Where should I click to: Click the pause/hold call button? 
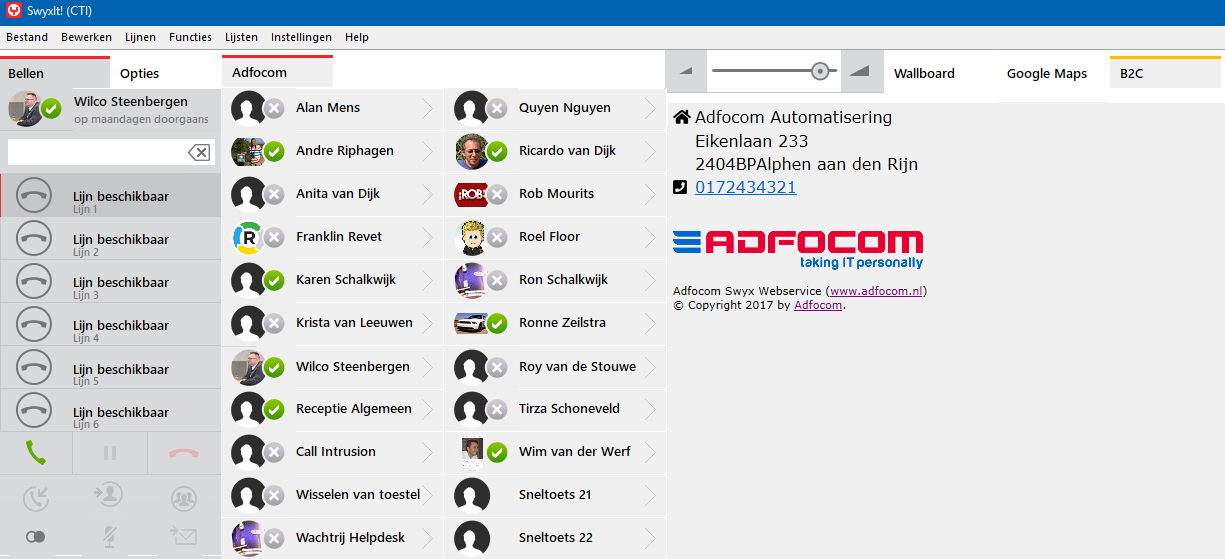coord(110,453)
